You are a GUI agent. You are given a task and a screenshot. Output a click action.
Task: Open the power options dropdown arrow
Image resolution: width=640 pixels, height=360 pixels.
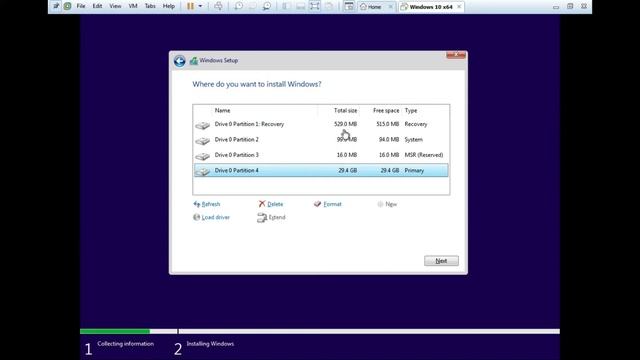(200, 6)
